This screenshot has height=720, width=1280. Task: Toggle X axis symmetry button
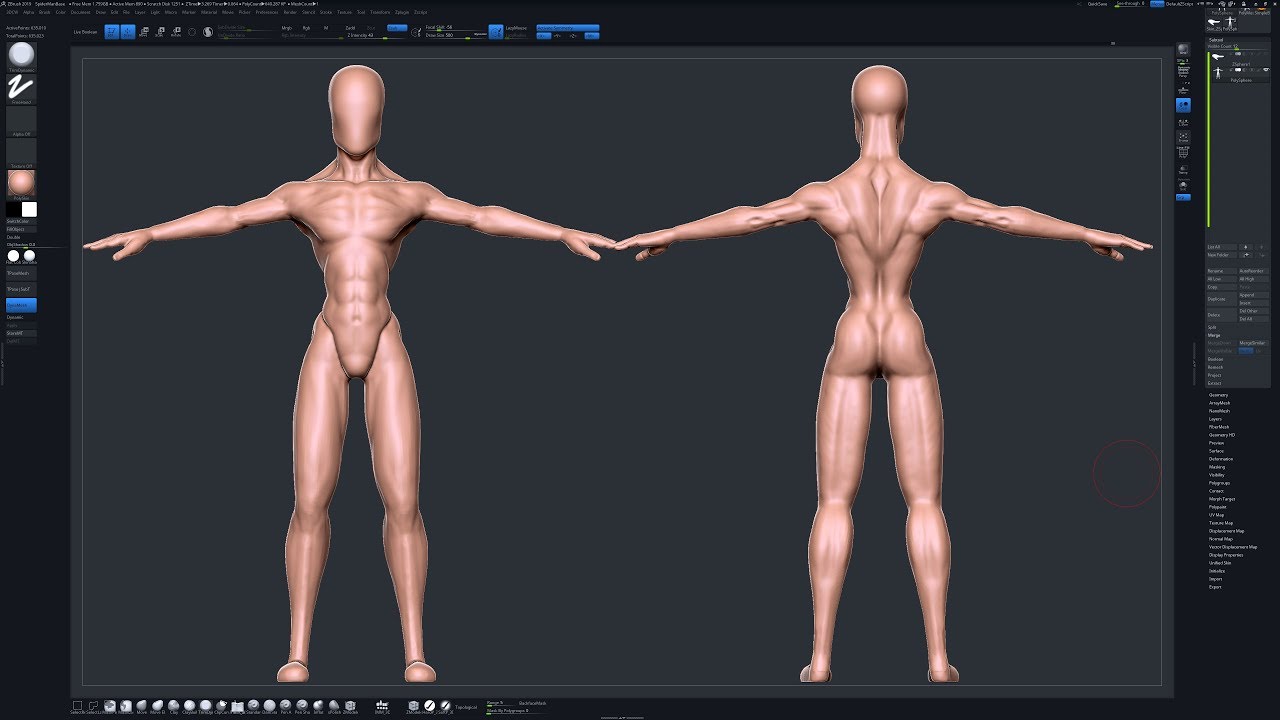(x=543, y=35)
